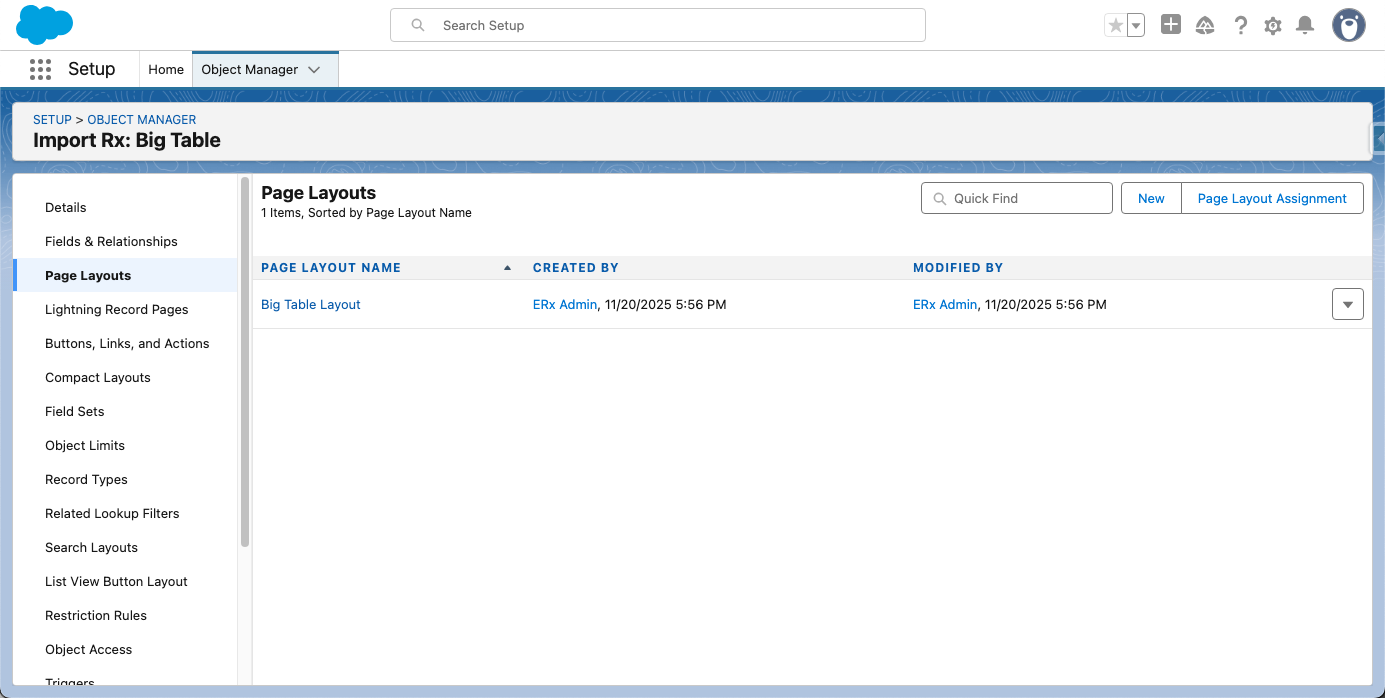Viewport: 1385px width, 698px height.
Task: Click the favorites star icon
Action: click(x=1115, y=26)
